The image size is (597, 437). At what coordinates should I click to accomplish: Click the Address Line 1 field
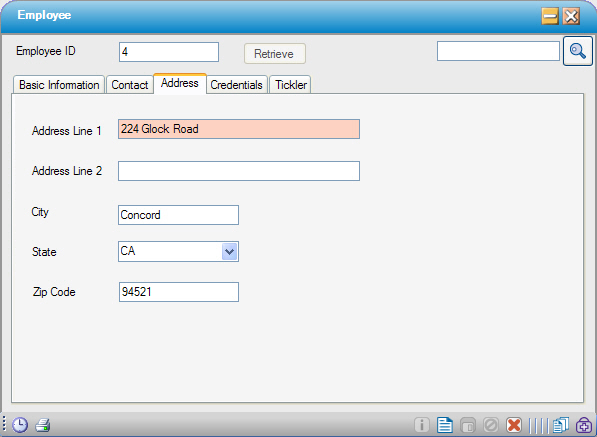point(239,129)
